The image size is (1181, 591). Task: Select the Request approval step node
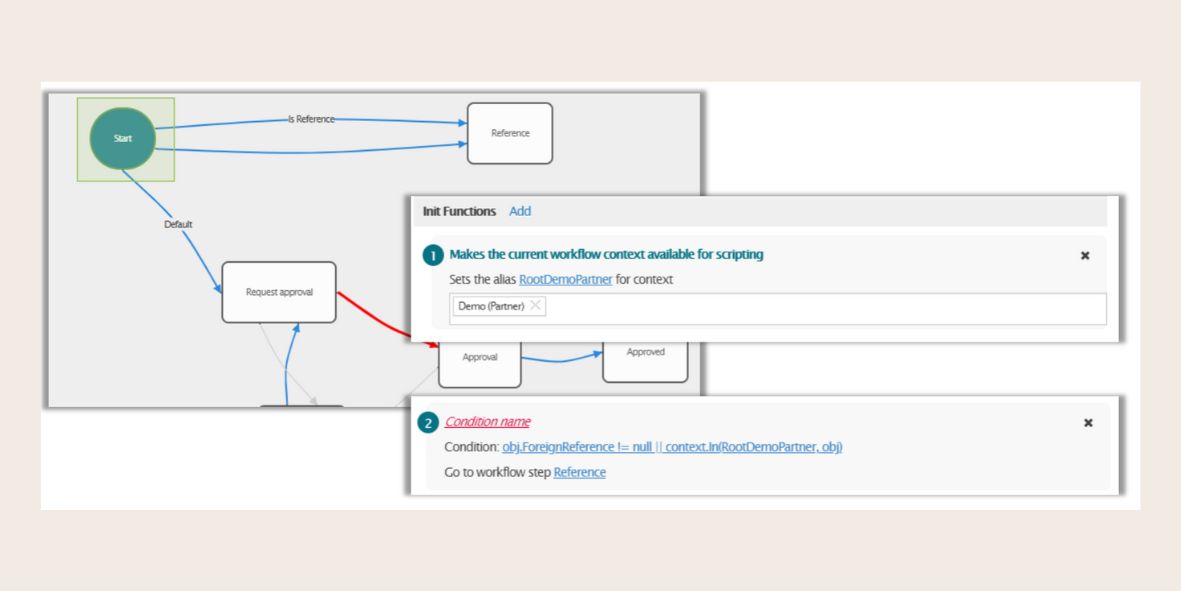click(279, 292)
